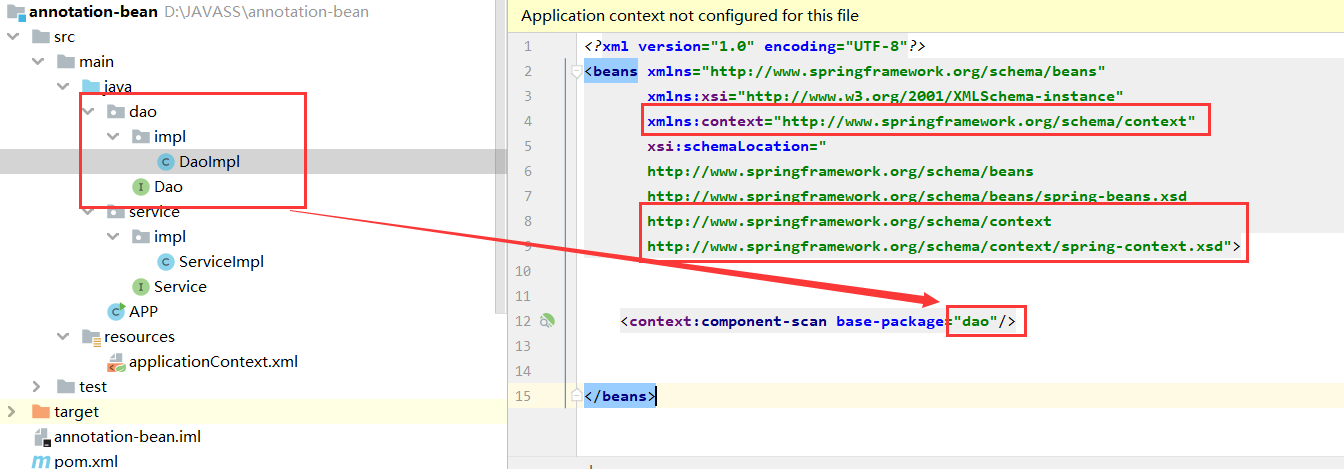Click the test folder icon
The width and height of the screenshot is (1344, 469).
click(x=65, y=387)
